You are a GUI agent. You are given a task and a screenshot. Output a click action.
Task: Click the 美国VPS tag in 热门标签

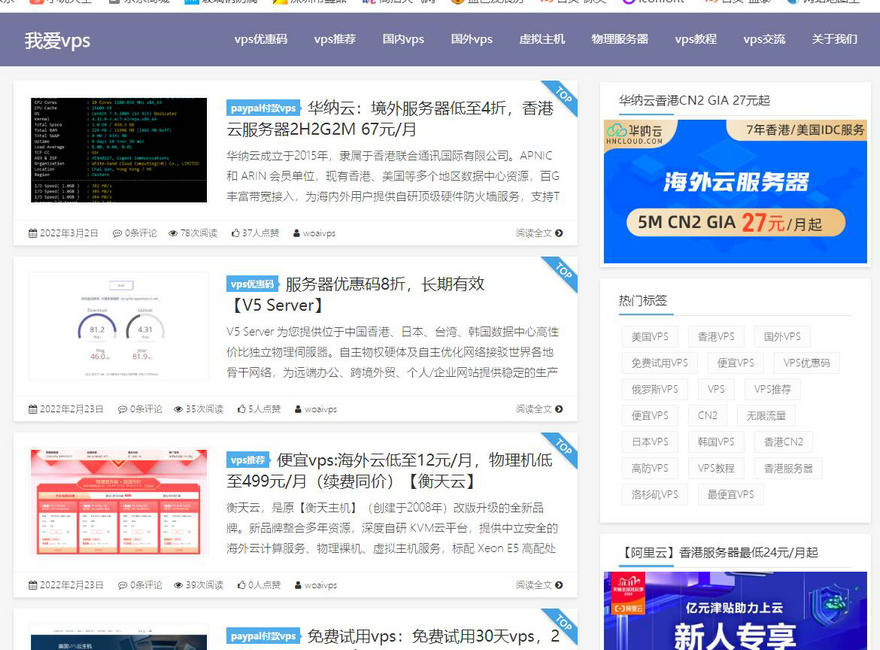[650, 337]
